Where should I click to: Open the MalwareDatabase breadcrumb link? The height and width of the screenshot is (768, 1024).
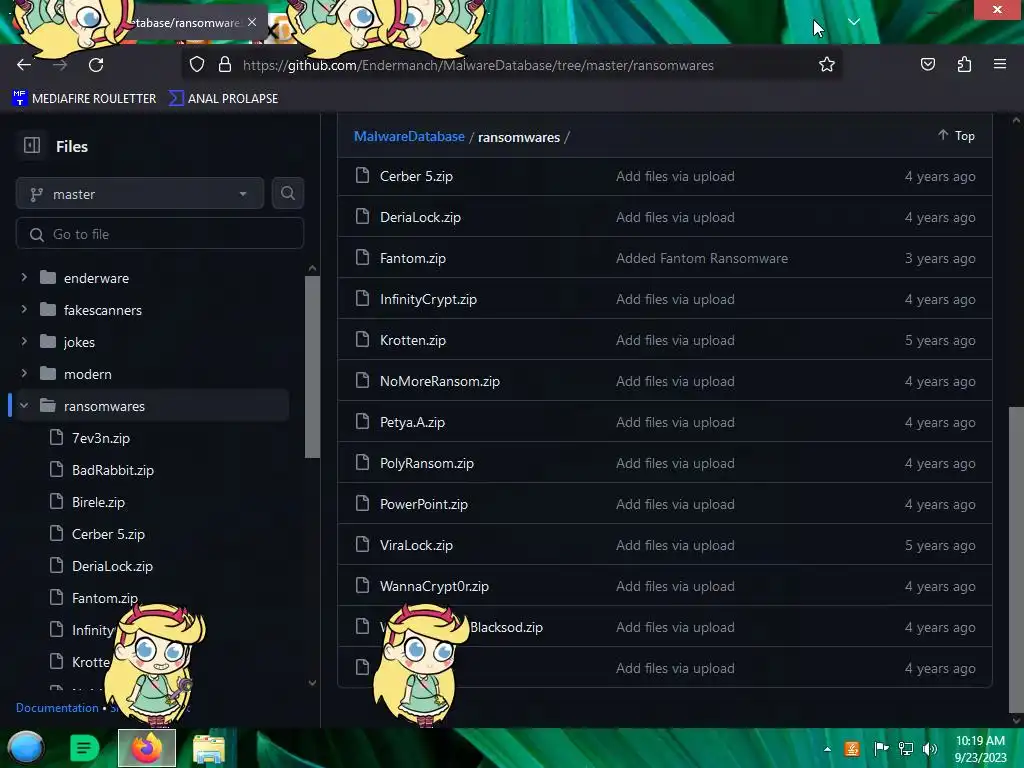(x=409, y=136)
